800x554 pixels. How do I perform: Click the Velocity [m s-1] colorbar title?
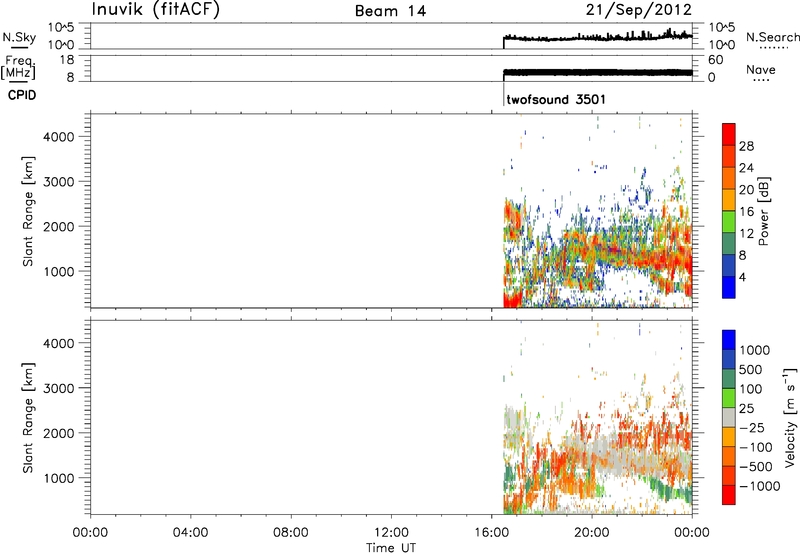click(x=790, y=417)
